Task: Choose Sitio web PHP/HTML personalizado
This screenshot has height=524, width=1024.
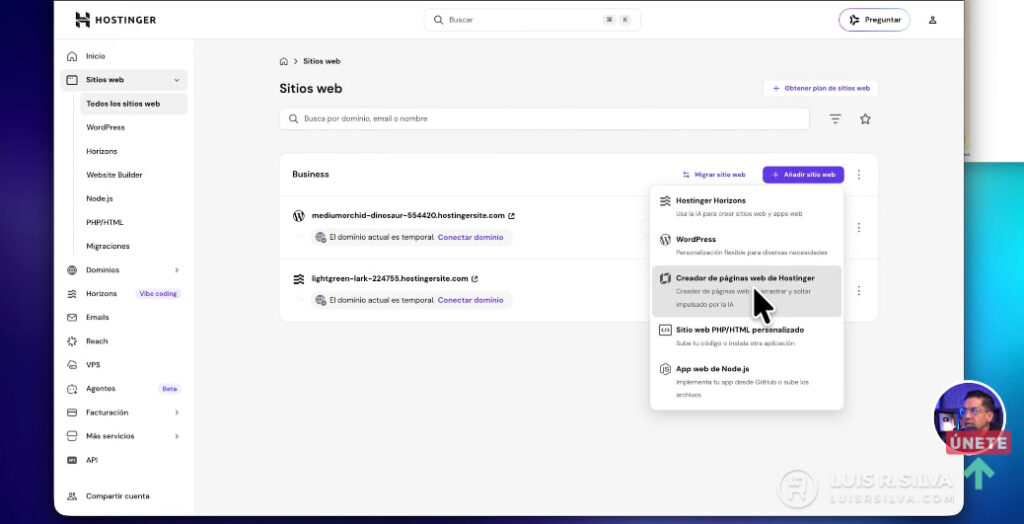Action: click(746, 336)
